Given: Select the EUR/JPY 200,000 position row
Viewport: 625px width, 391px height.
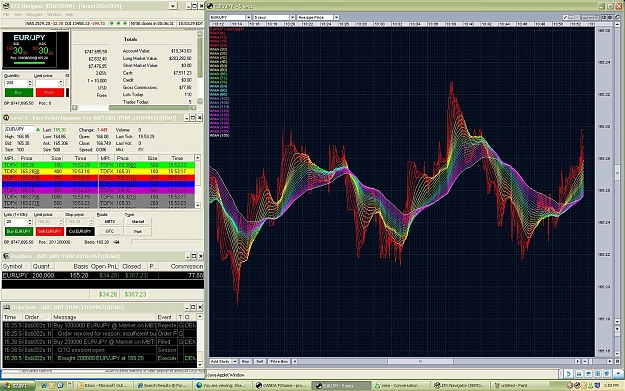Looking at the screenshot, I should (103, 275).
